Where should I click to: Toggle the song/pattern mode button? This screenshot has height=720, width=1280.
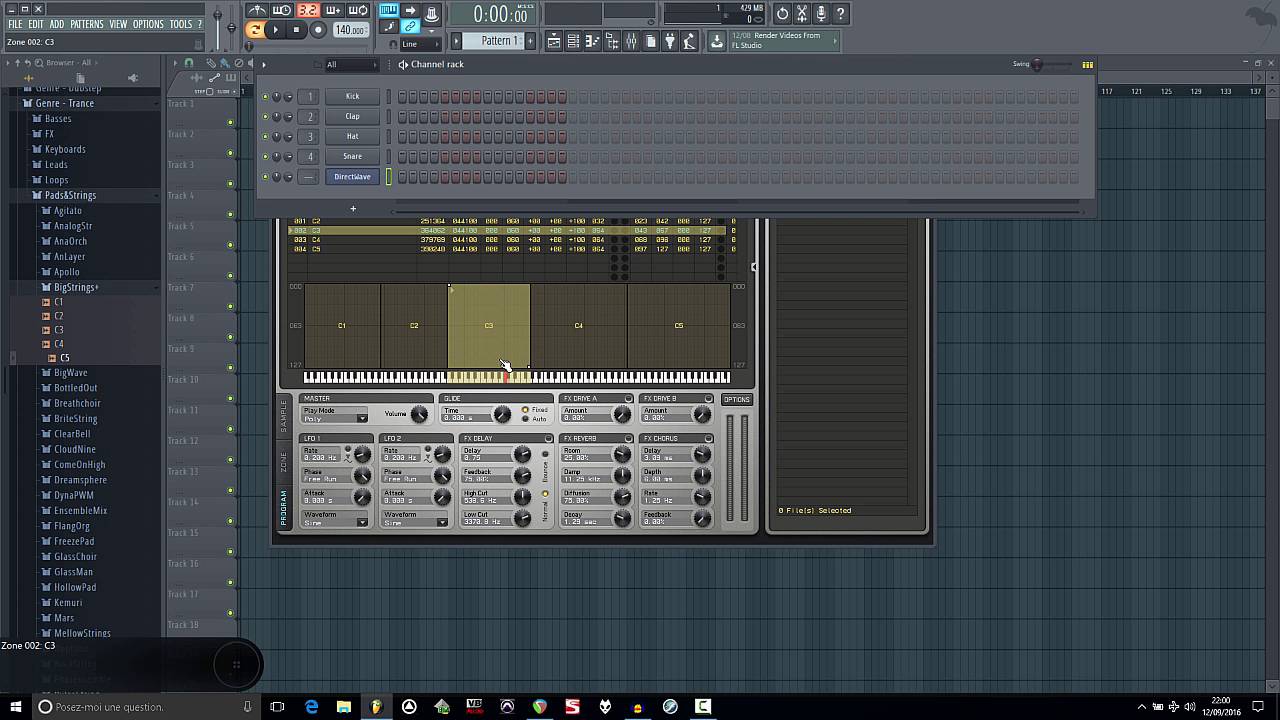coord(255,30)
